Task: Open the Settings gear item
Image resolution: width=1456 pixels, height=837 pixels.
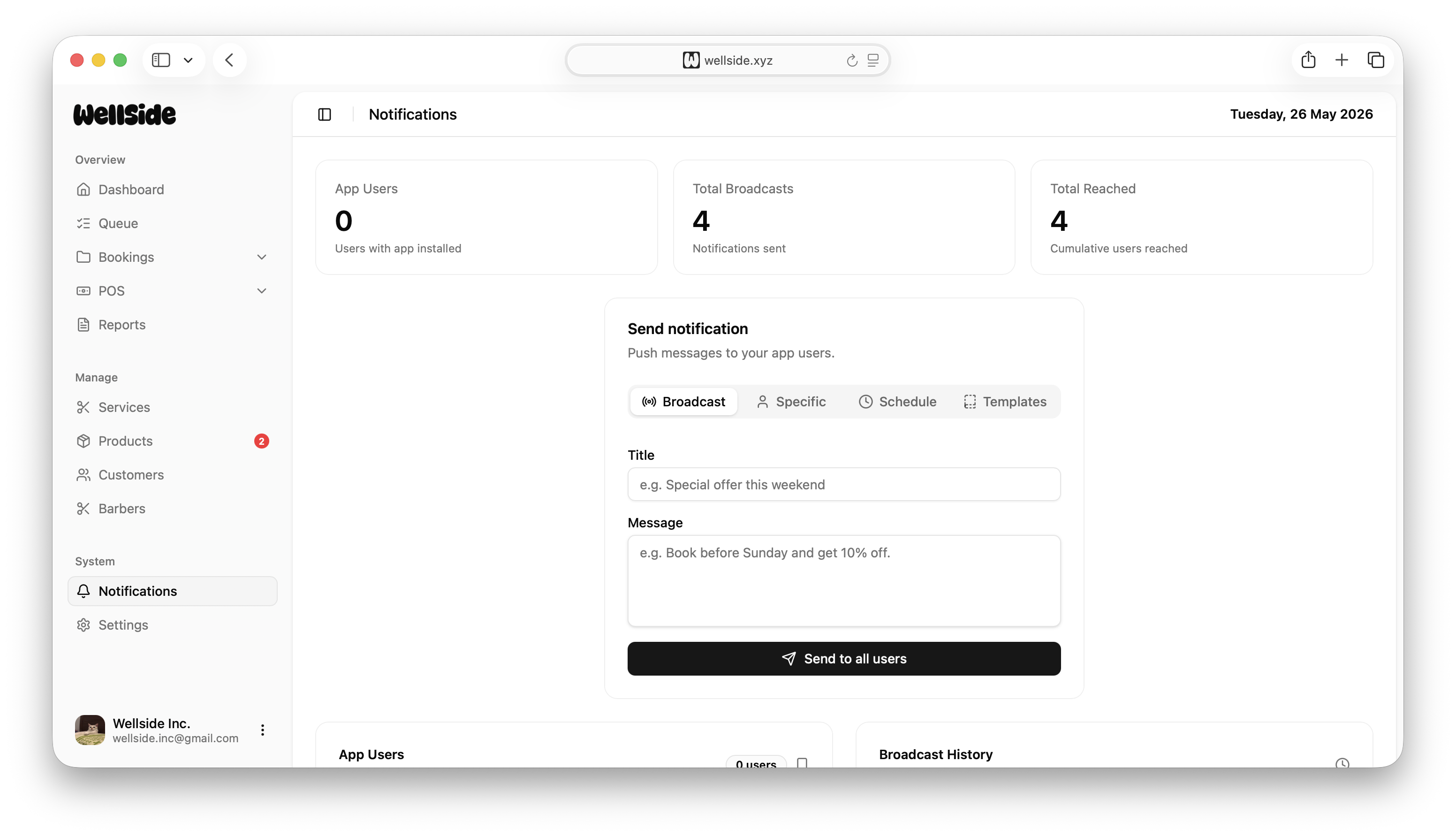Action: point(172,625)
